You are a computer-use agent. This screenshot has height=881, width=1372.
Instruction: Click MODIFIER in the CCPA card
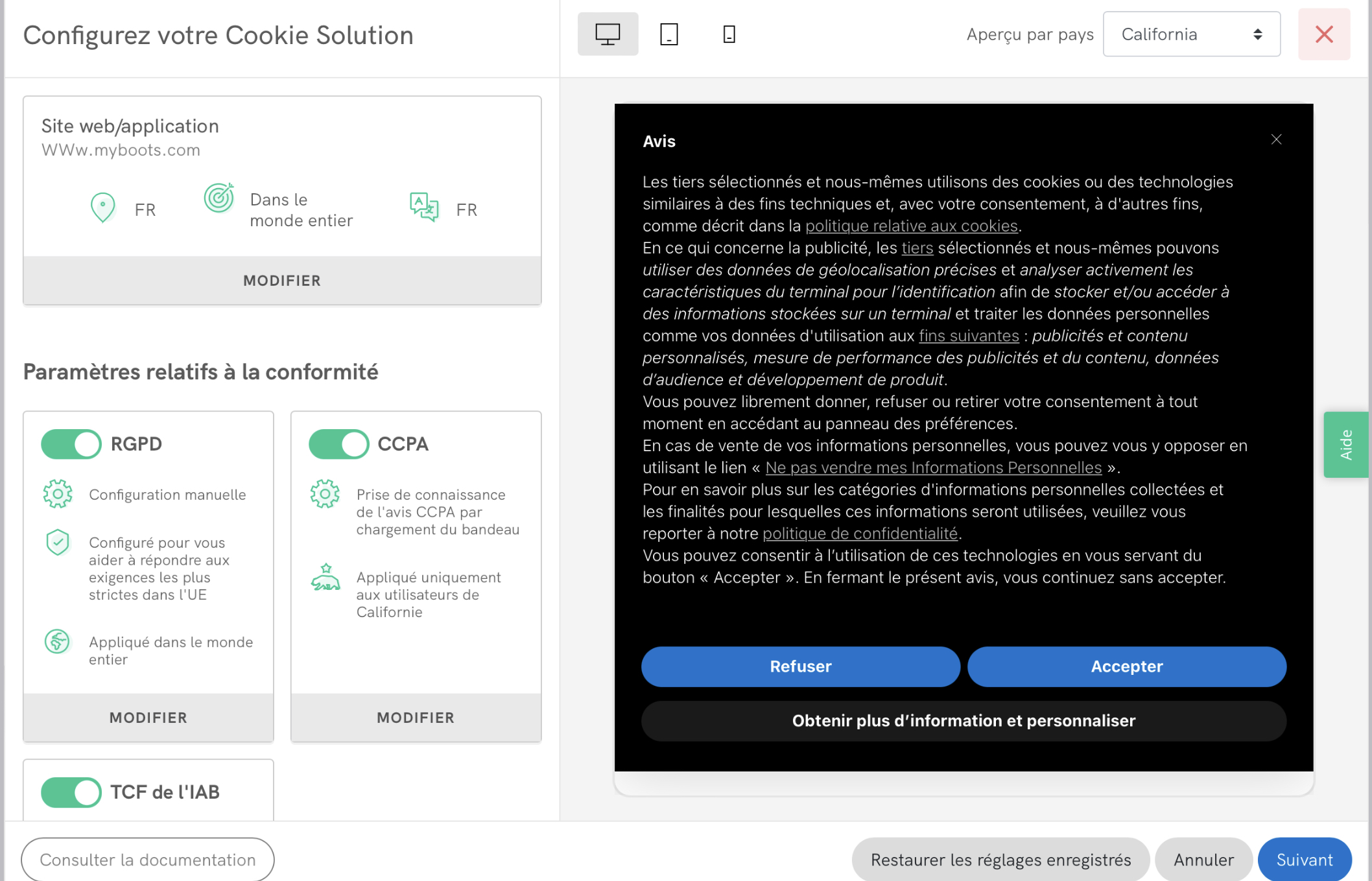click(x=416, y=718)
